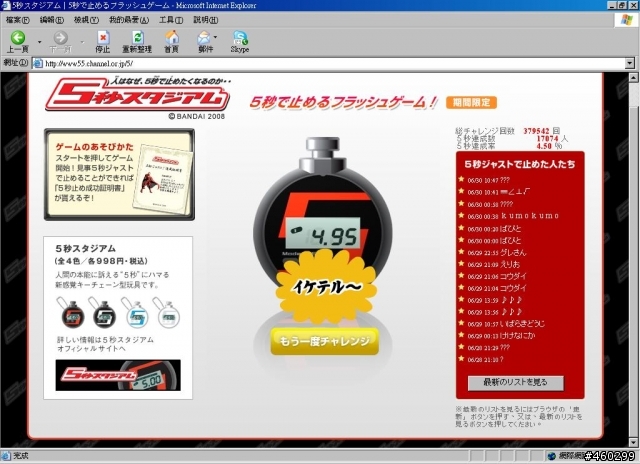Click the 最新のリストを見る button
The image size is (640, 464).
(516, 382)
